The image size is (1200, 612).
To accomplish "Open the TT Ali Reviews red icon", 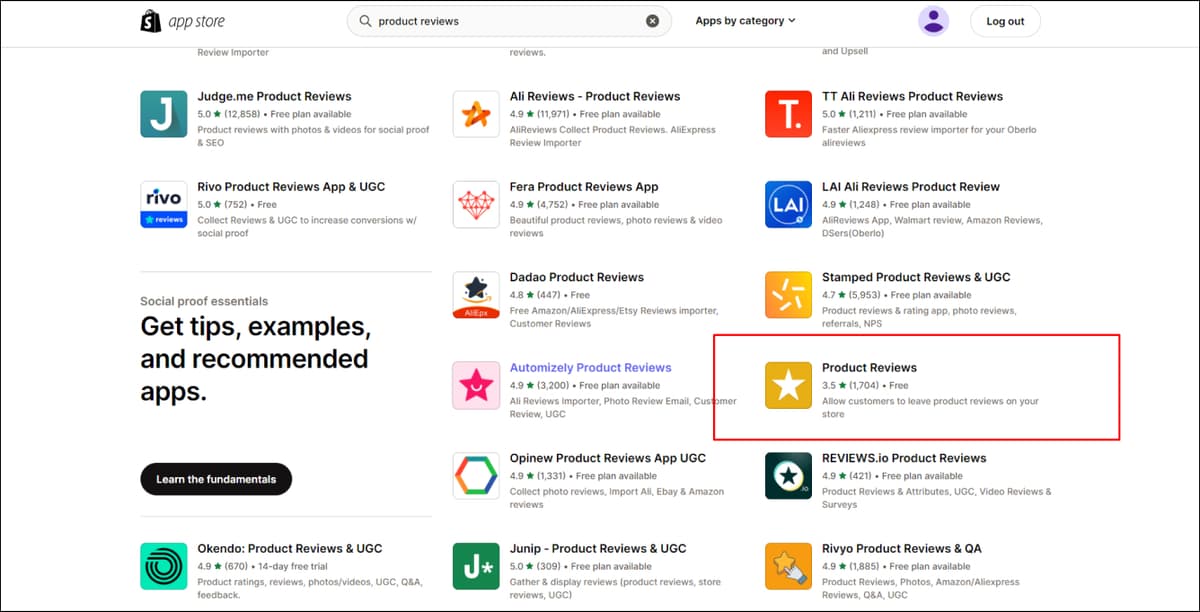I will click(788, 114).
